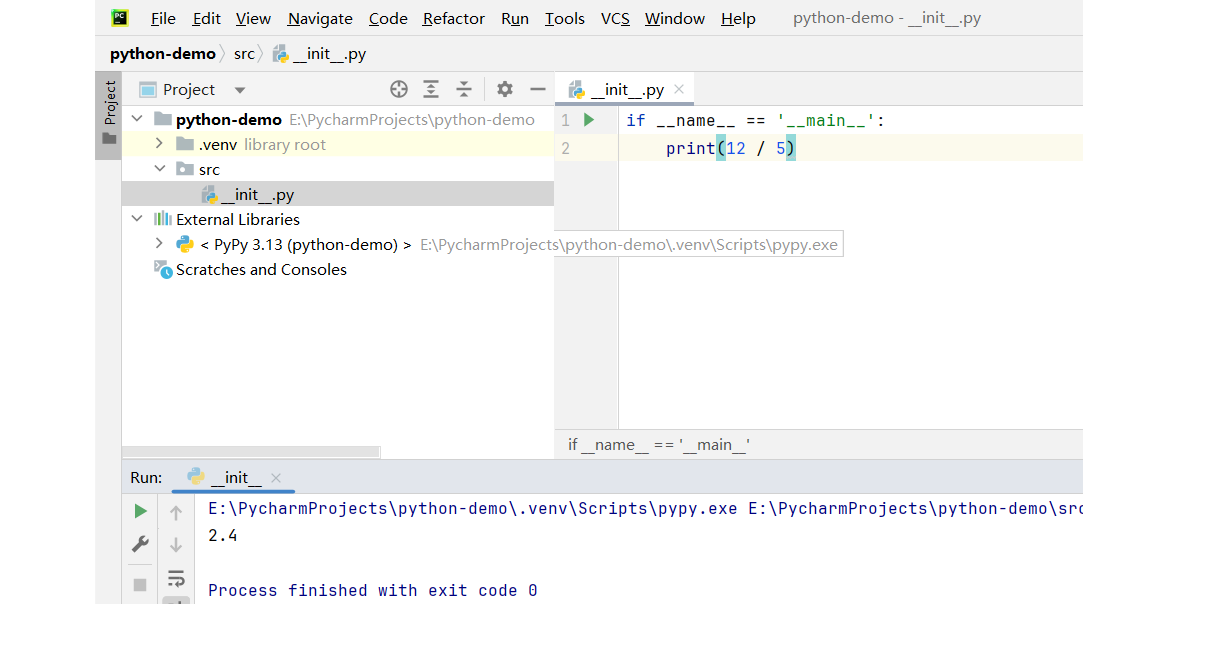Open the Navigate menu

coord(320,18)
